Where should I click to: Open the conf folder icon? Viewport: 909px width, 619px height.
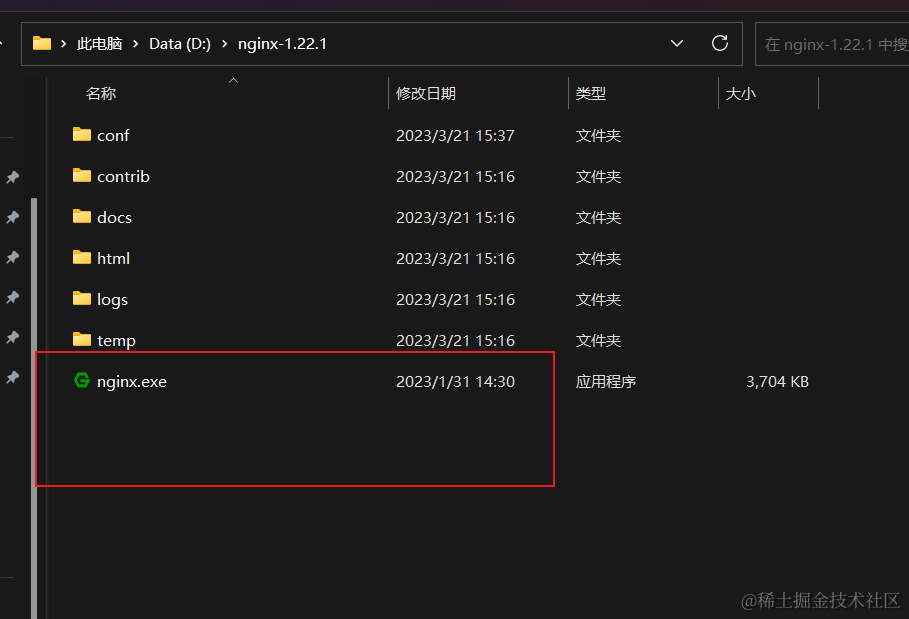(82, 134)
